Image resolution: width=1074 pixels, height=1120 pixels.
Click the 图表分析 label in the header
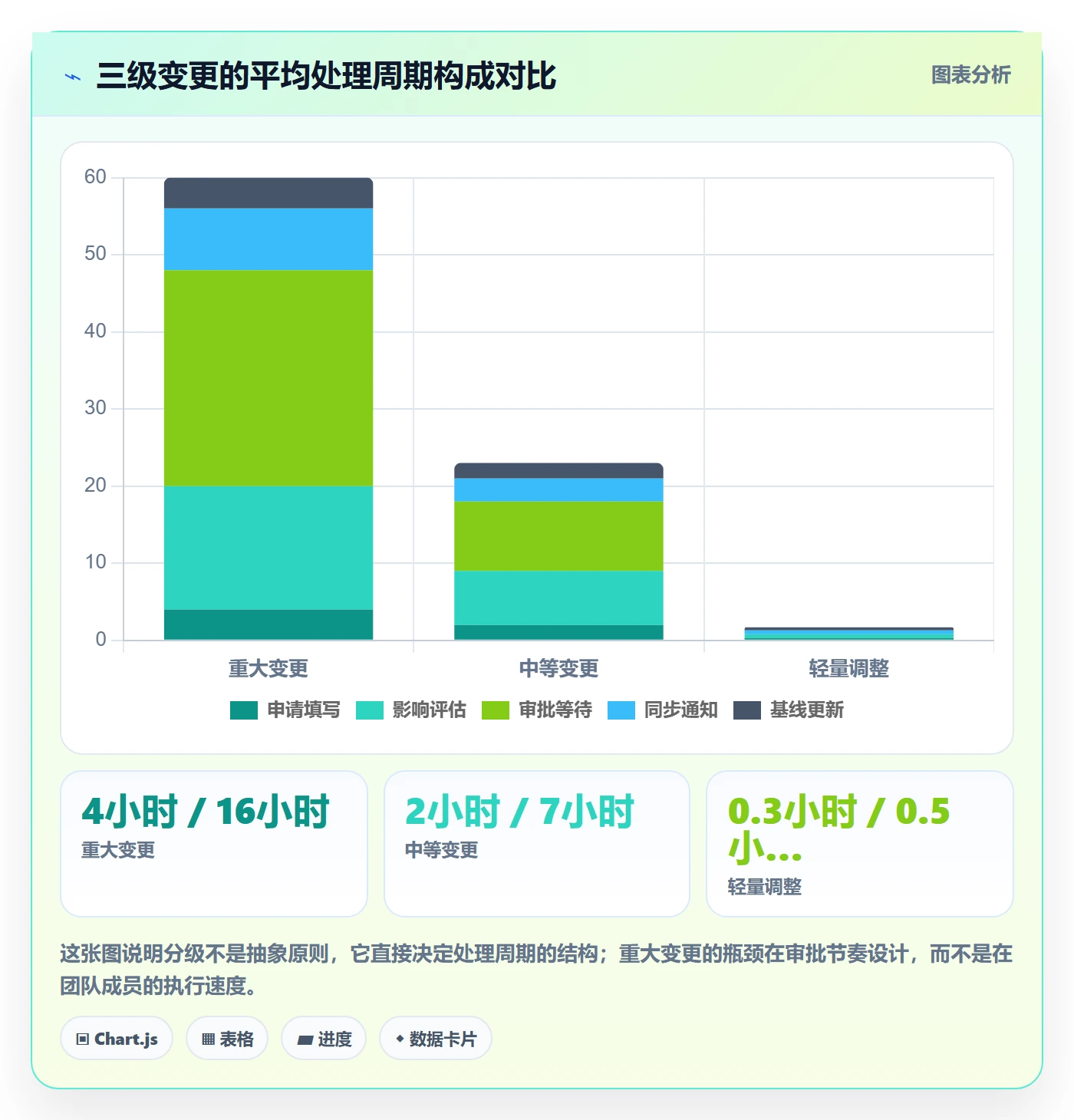pyautogui.click(x=970, y=75)
